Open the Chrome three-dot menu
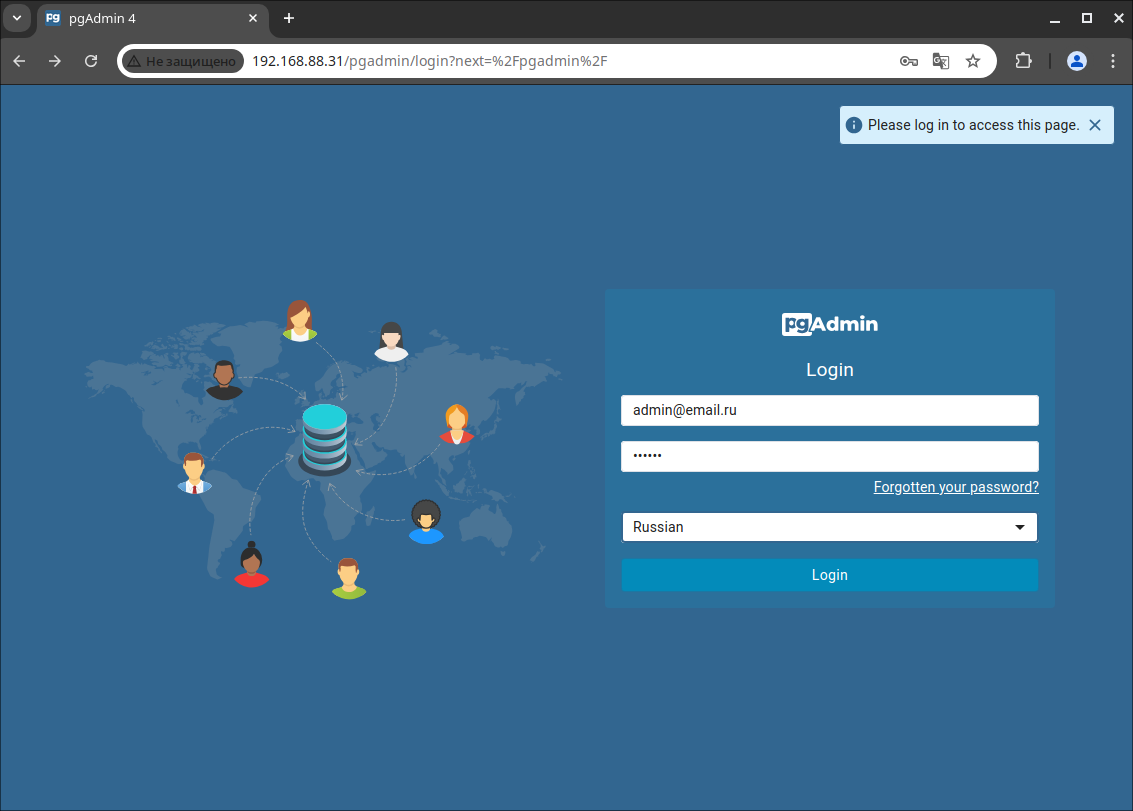Viewport: 1133px width, 811px height. pyautogui.click(x=1113, y=61)
